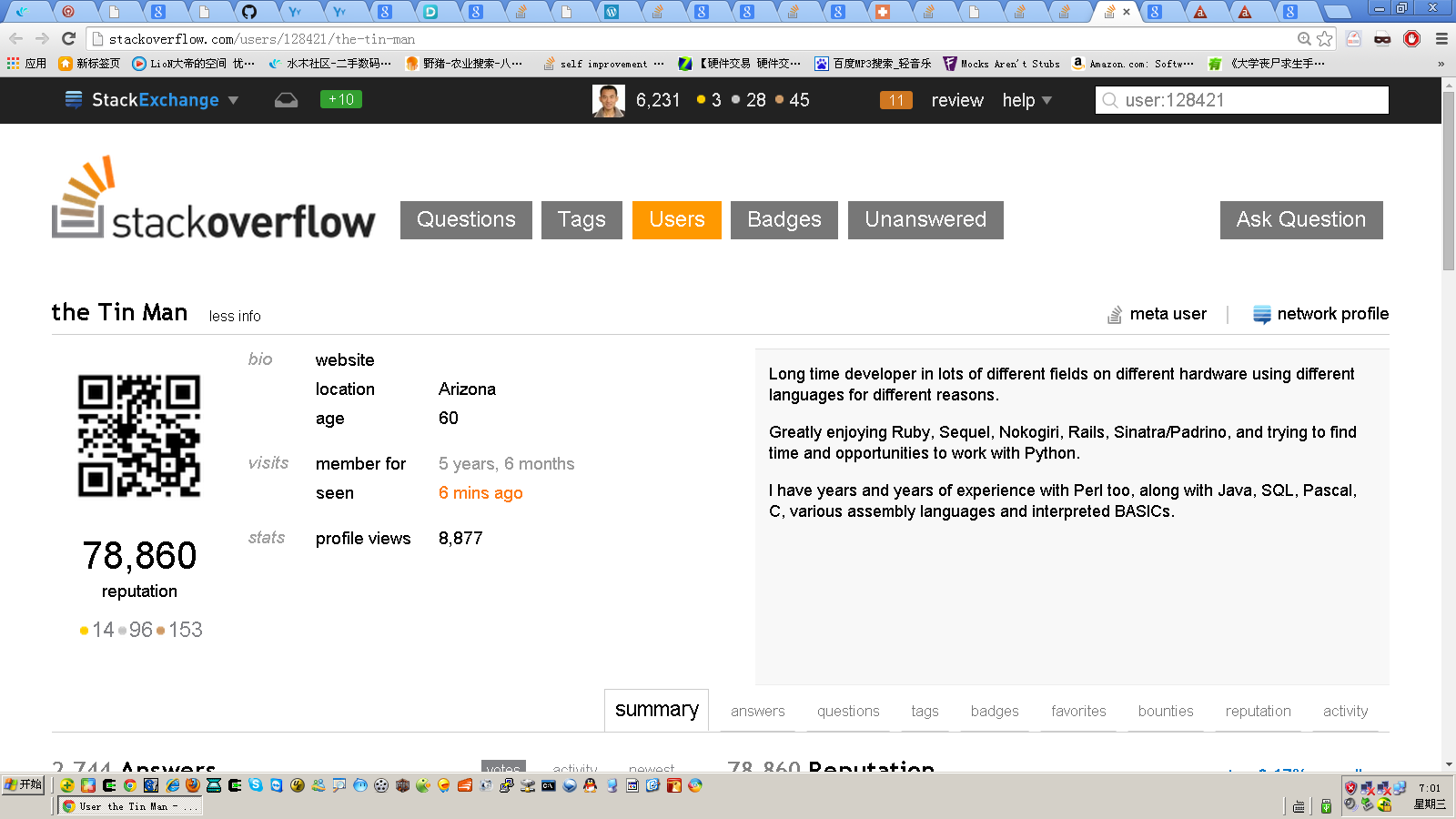1456x819 pixels.
Task: Open the Chrome menu hamburger icon
Action: click(x=1441, y=39)
